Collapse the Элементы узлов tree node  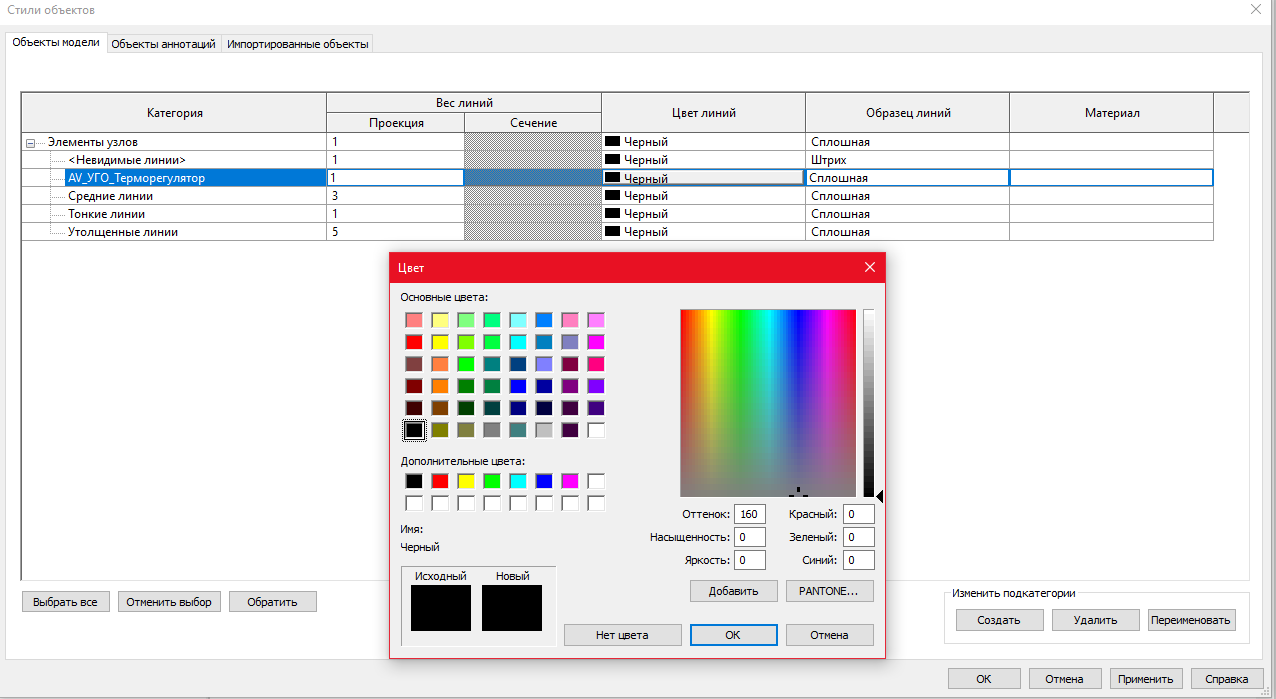32,143
